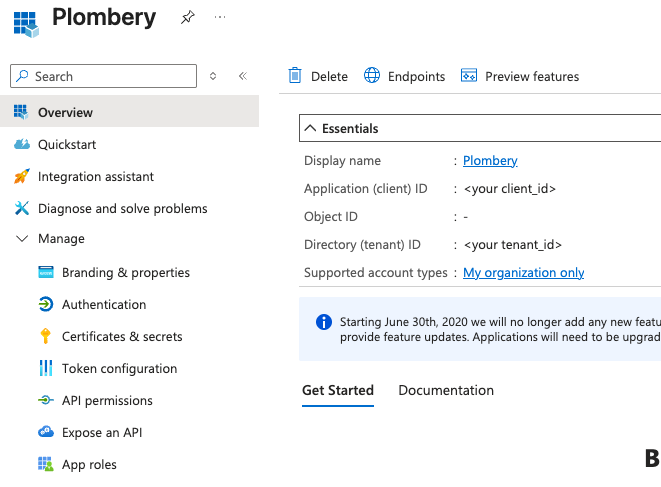
Task: Pin the Plombery page with pin icon
Action: click(188, 17)
